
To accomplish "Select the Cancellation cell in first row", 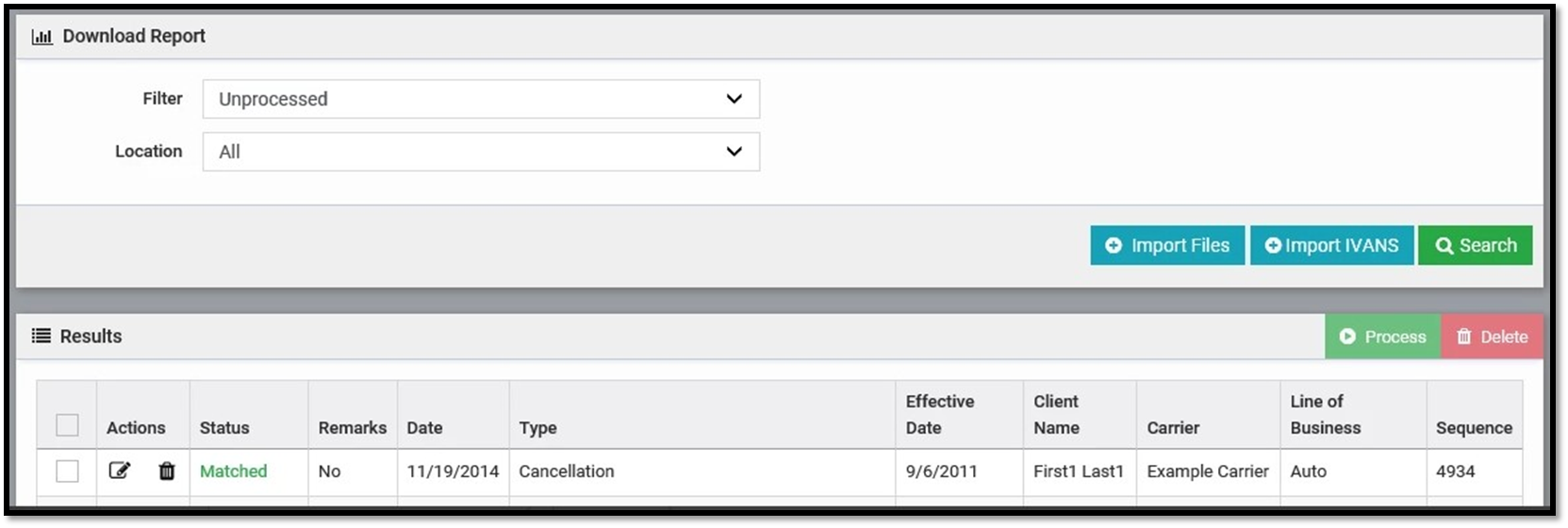I will (x=567, y=471).
